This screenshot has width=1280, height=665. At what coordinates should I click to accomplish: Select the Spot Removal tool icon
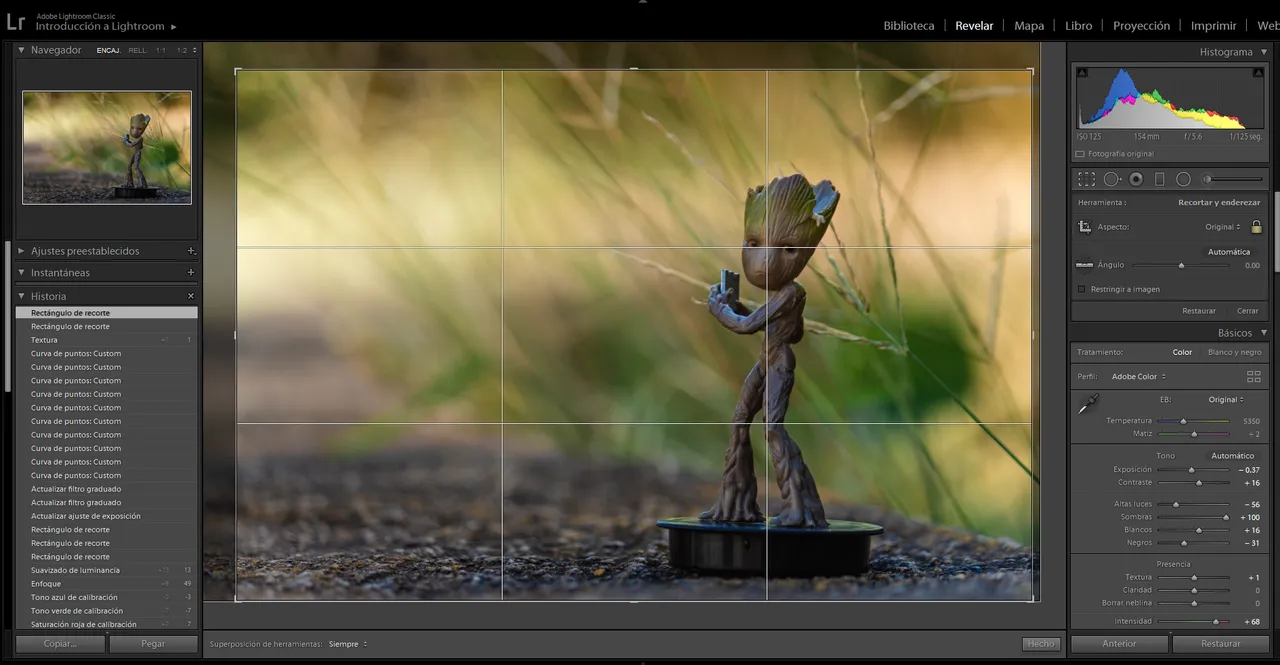coord(1112,179)
